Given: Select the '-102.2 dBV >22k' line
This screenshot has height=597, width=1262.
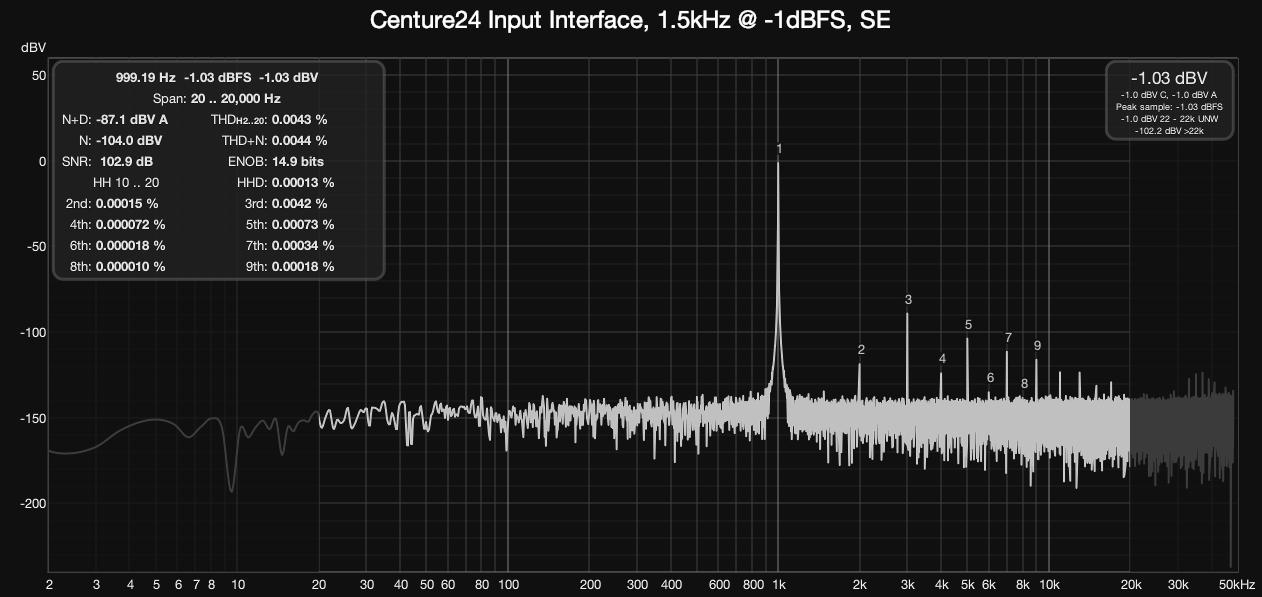Looking at the screenshot, I should coord(1169,130).
